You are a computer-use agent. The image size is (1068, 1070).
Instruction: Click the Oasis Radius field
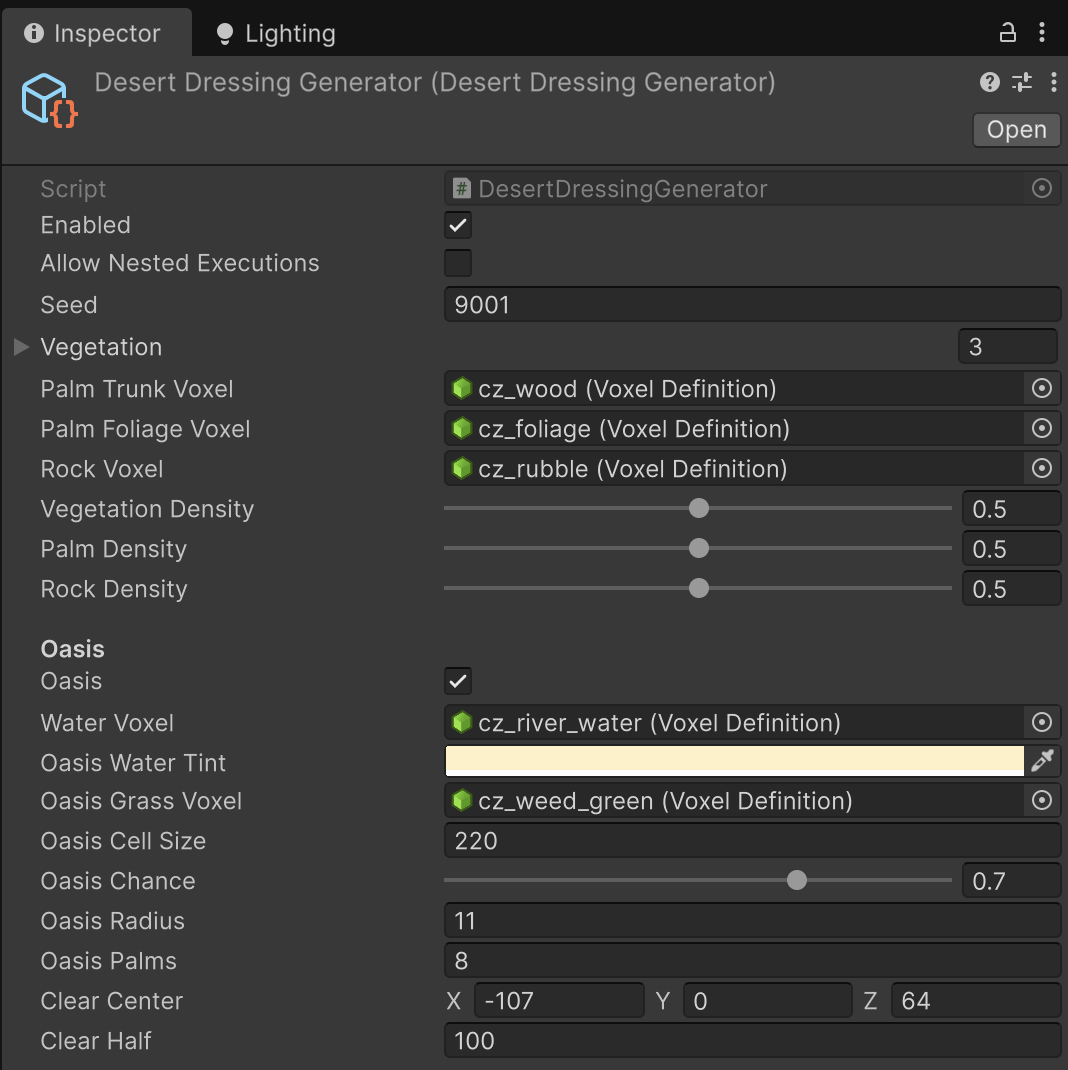point(752,921)
